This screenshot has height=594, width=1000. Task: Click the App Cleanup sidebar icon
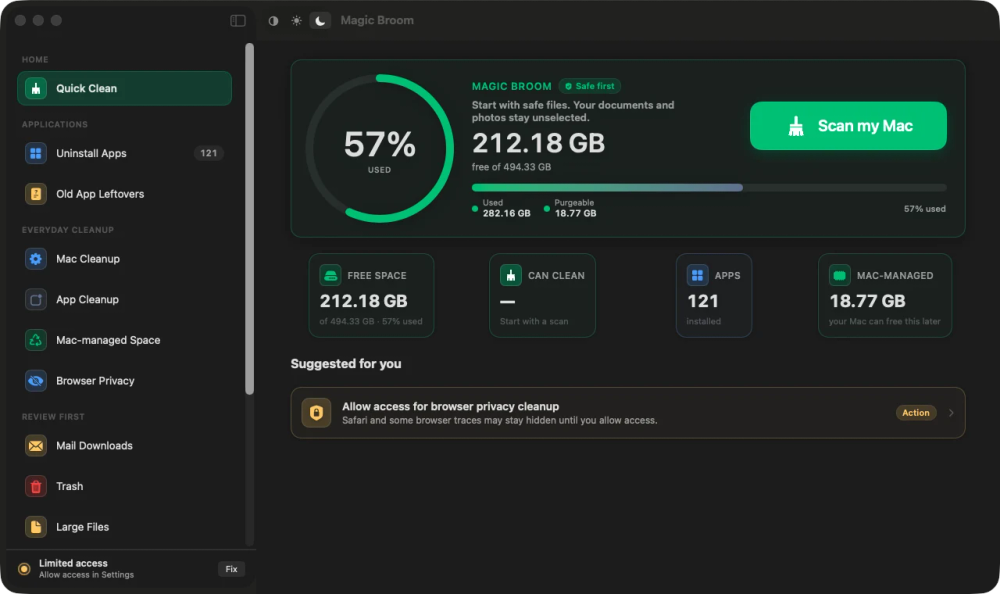click(36, 299)
